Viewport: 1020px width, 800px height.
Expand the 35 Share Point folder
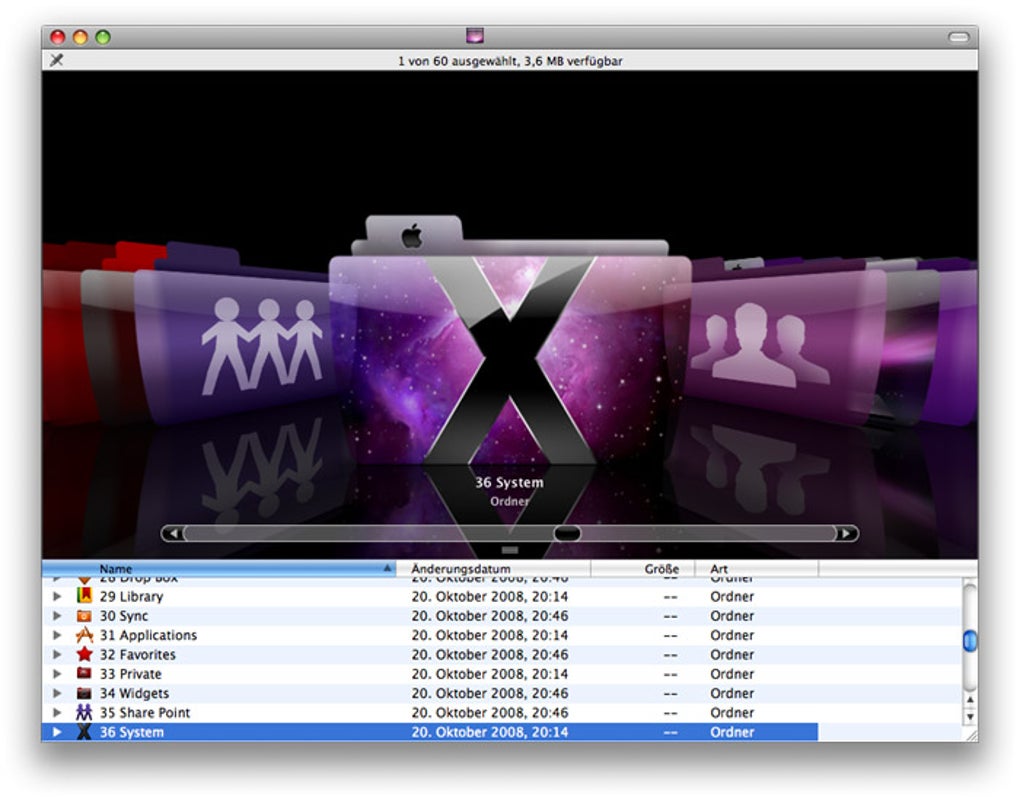click(x=57, y=713)
